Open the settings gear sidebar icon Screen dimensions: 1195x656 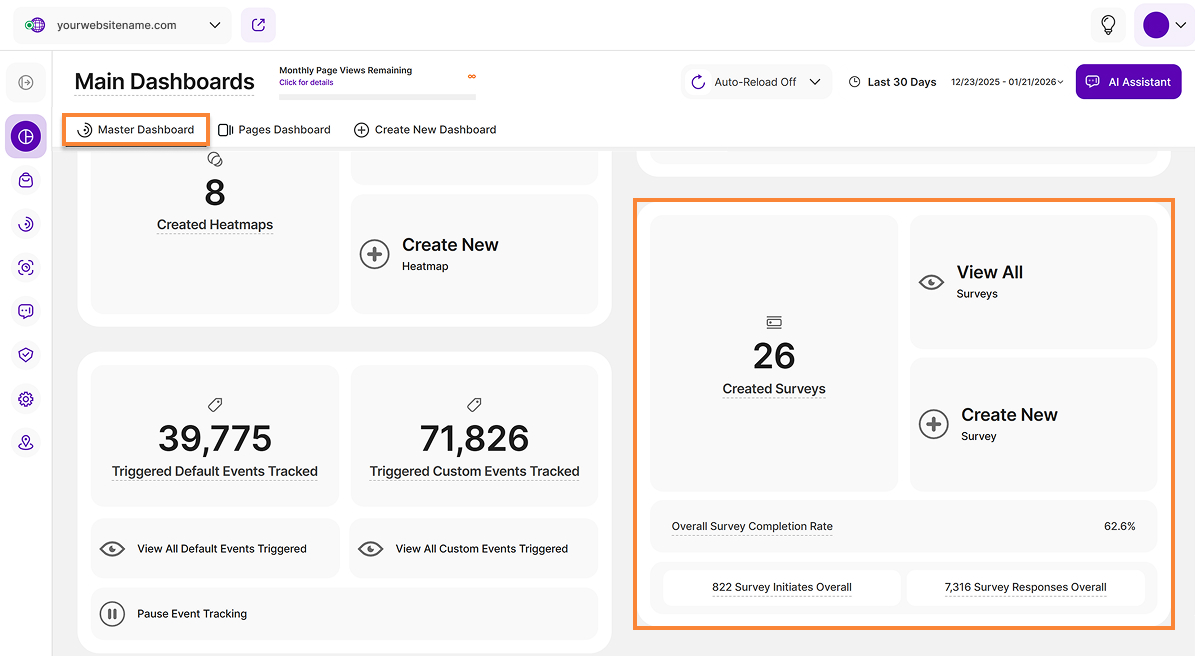tap(26, 399)
